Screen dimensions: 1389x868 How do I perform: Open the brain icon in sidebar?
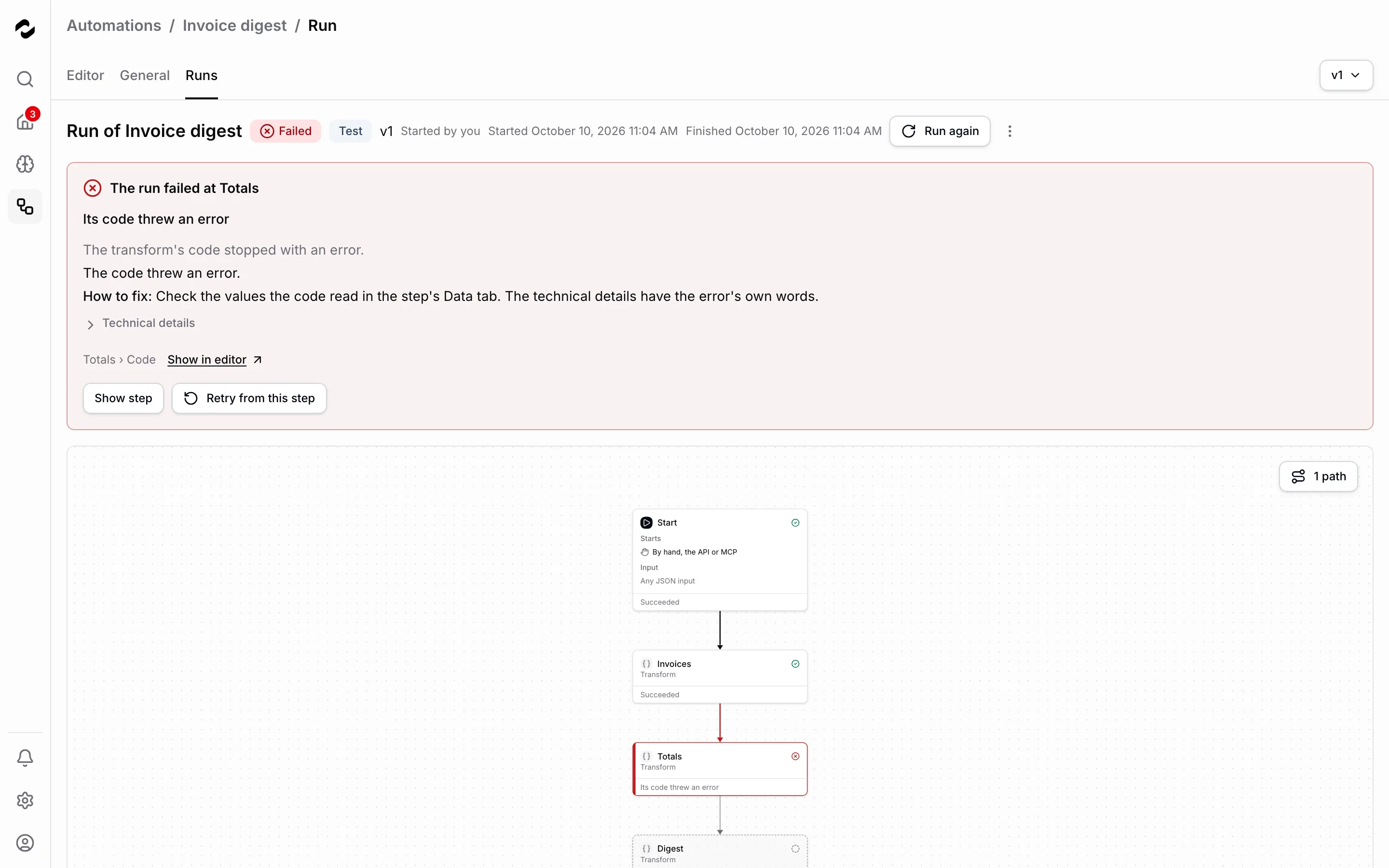coord(25,164)
